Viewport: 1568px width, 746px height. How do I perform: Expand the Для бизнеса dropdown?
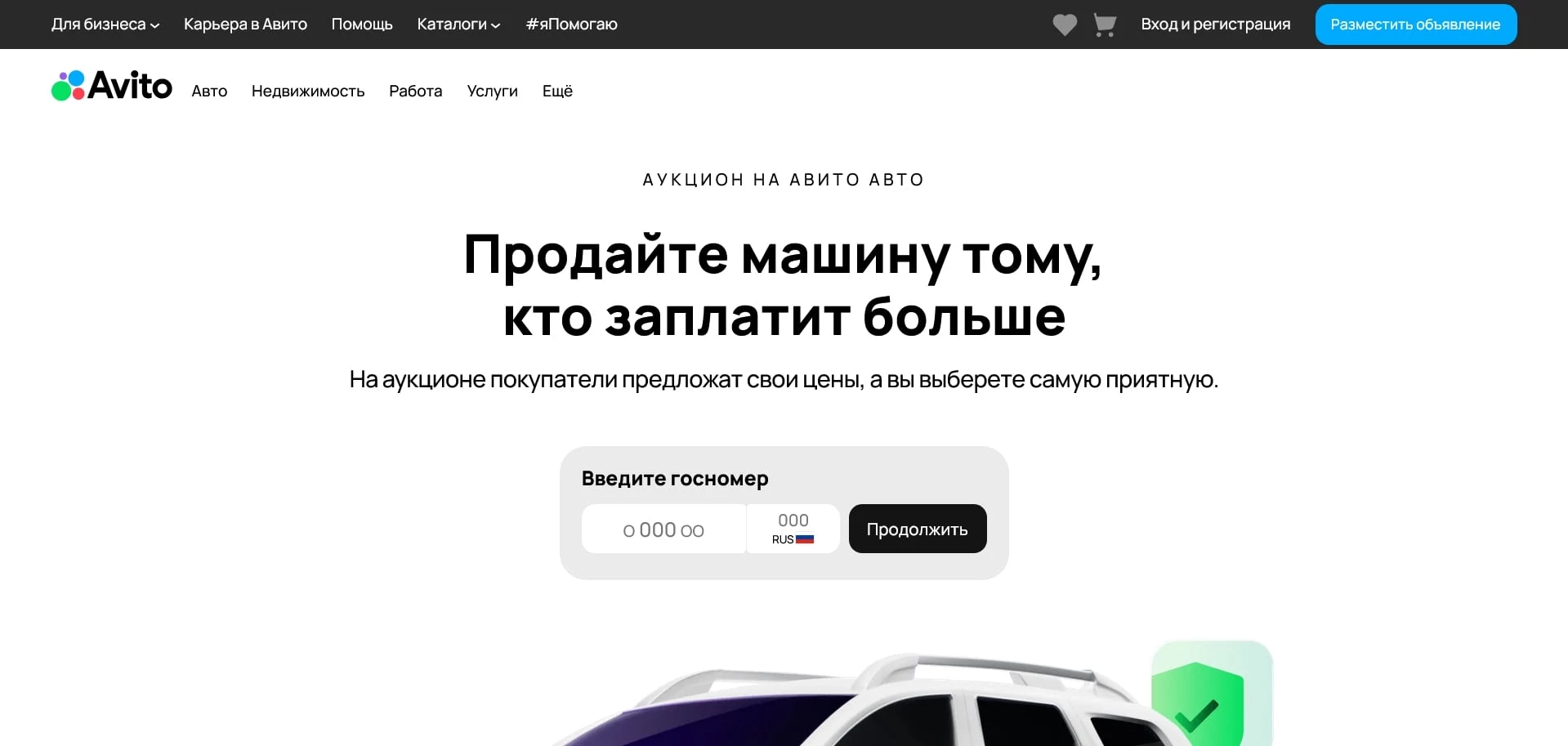(105, 24)
